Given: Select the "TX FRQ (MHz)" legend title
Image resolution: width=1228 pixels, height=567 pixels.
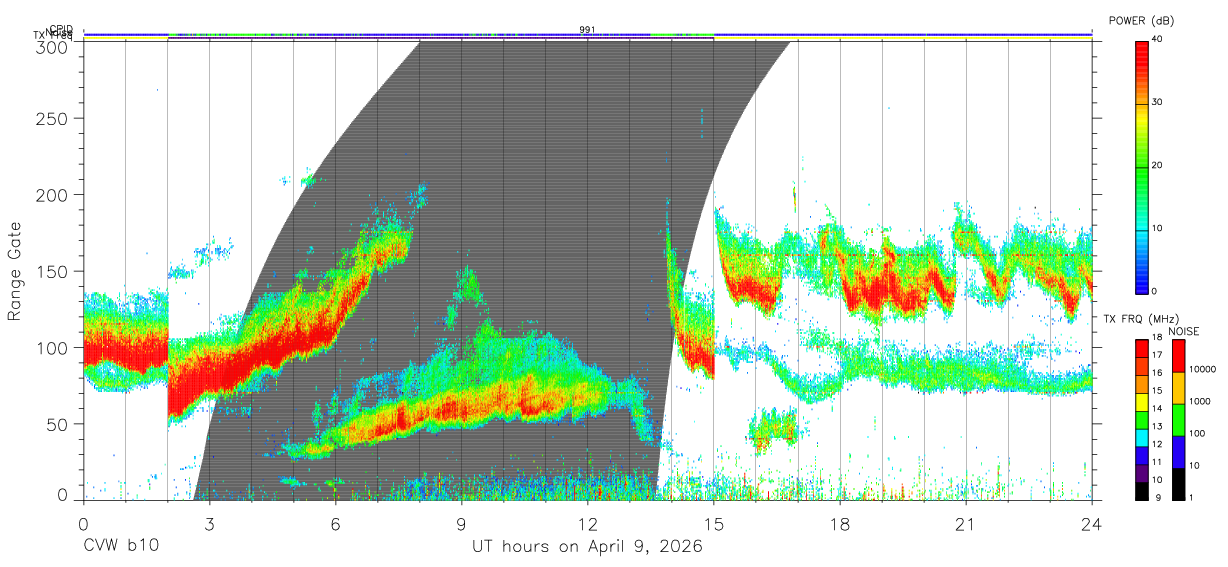Looking at the screenshot, I should pyautogui.click(x=1139, y=319).
